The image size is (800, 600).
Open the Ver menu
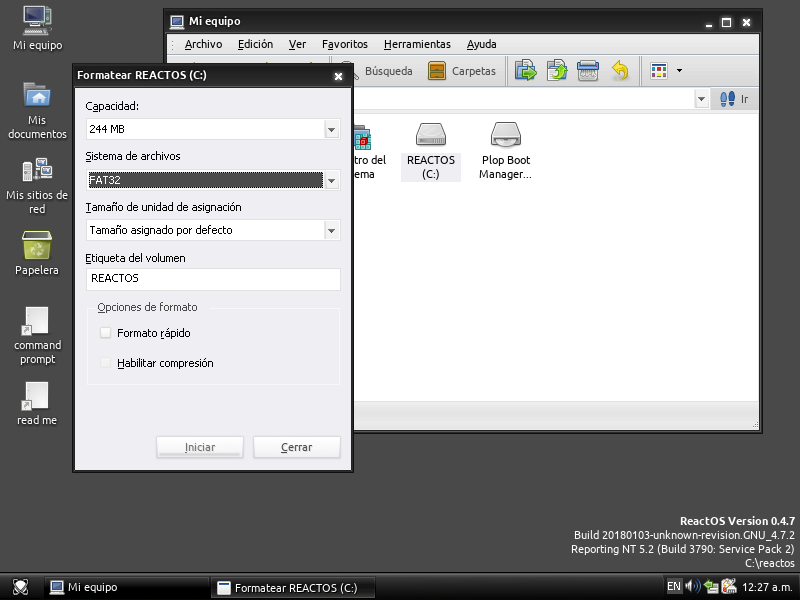point(297,44)
